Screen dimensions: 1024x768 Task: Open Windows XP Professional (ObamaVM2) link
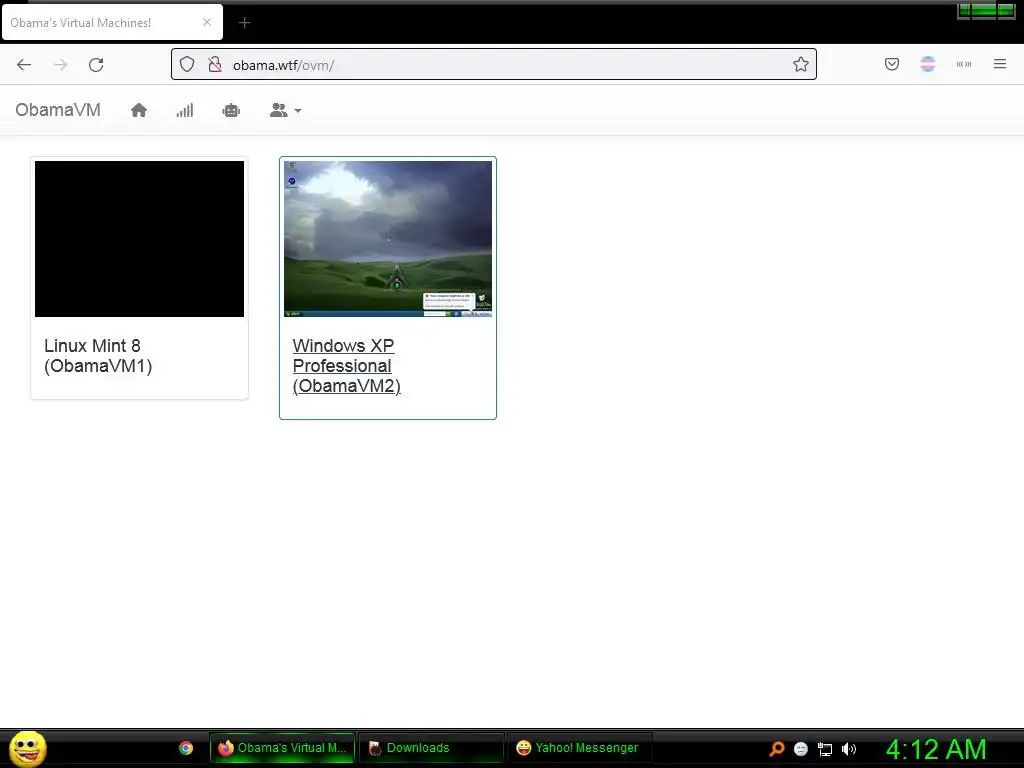(346, 366)
